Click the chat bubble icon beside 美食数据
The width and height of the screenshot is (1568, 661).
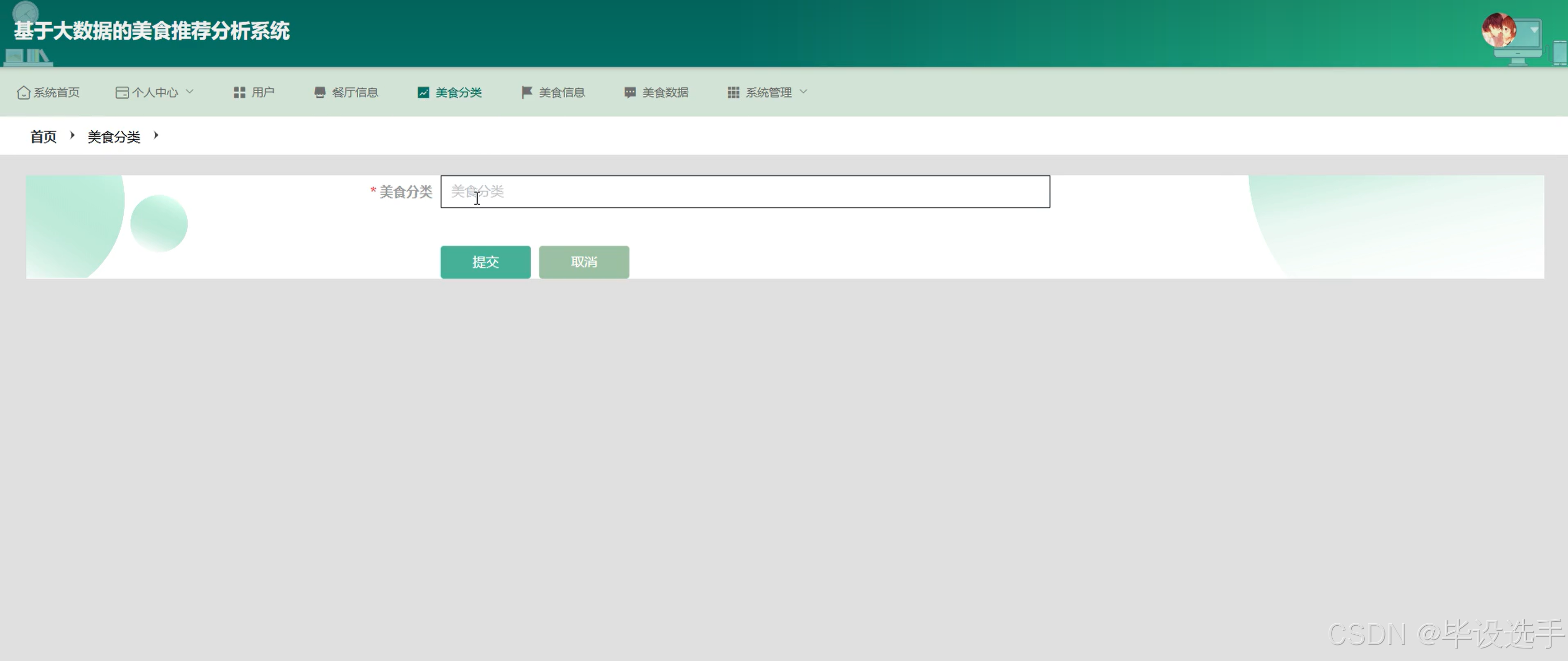(x=630, y=93)
